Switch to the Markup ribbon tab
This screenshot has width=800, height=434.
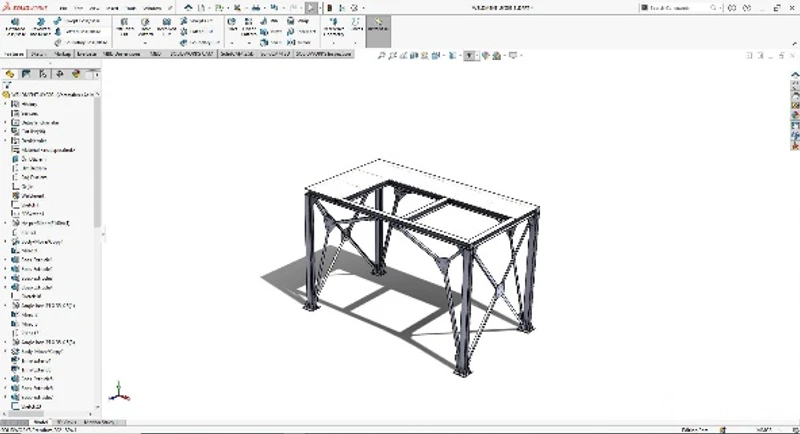(63, 54)
